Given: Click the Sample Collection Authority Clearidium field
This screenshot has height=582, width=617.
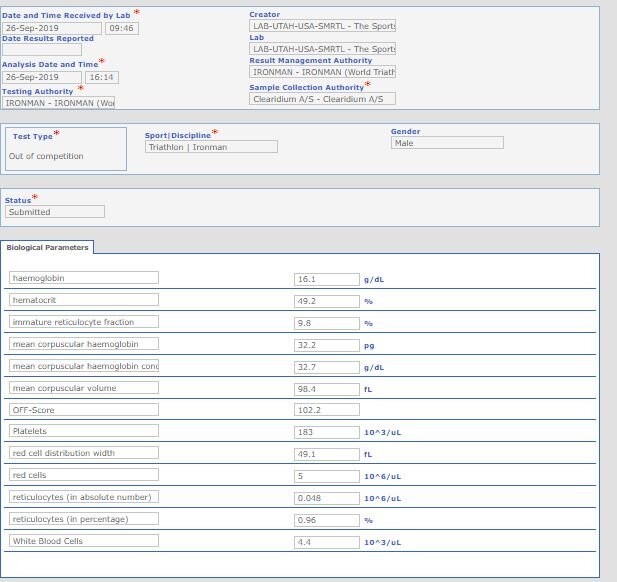Looking at the screenshot, I should (x=322, y=99).
